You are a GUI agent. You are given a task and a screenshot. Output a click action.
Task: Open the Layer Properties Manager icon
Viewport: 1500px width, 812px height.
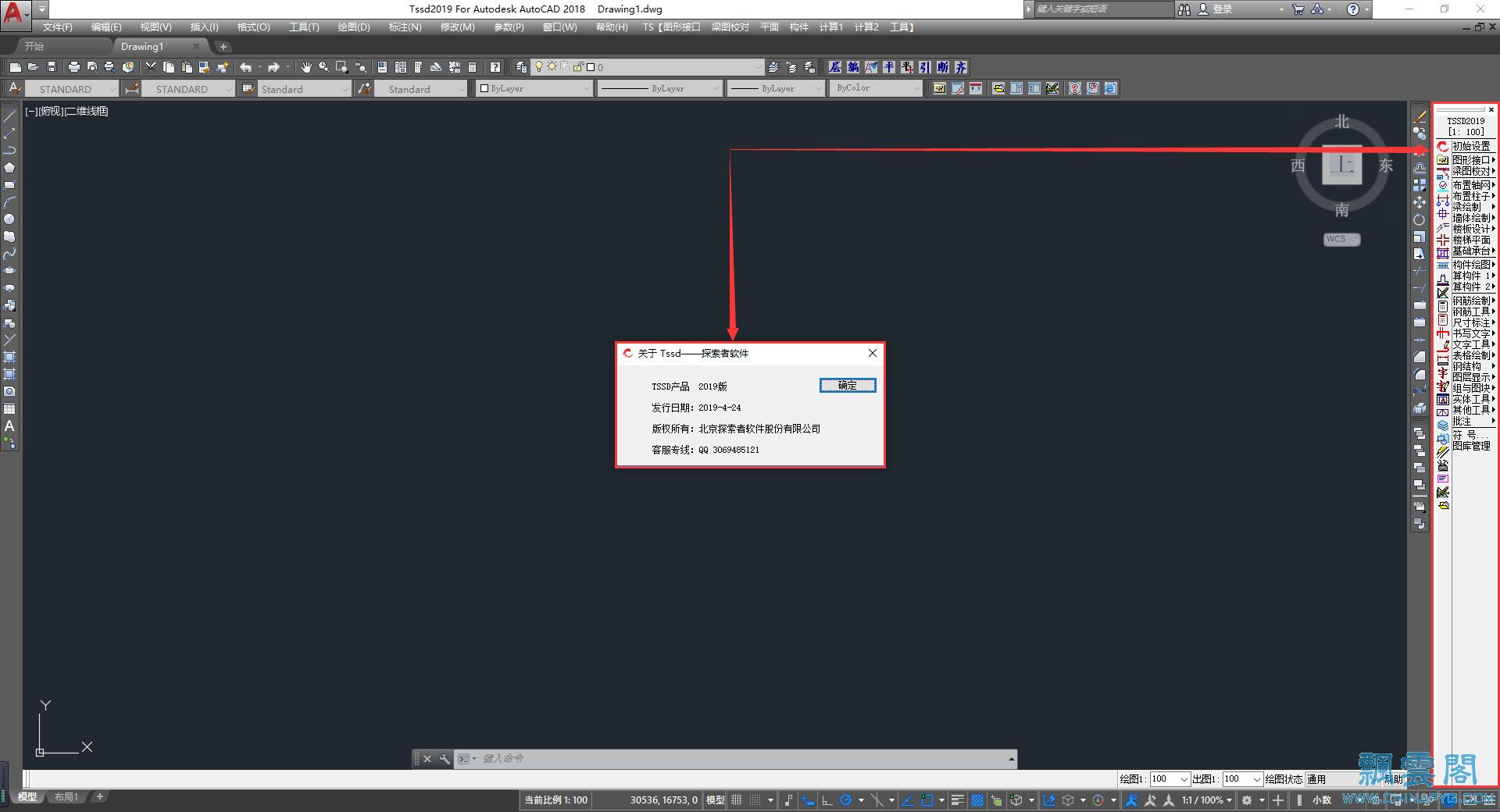click(x=520, y=67)
